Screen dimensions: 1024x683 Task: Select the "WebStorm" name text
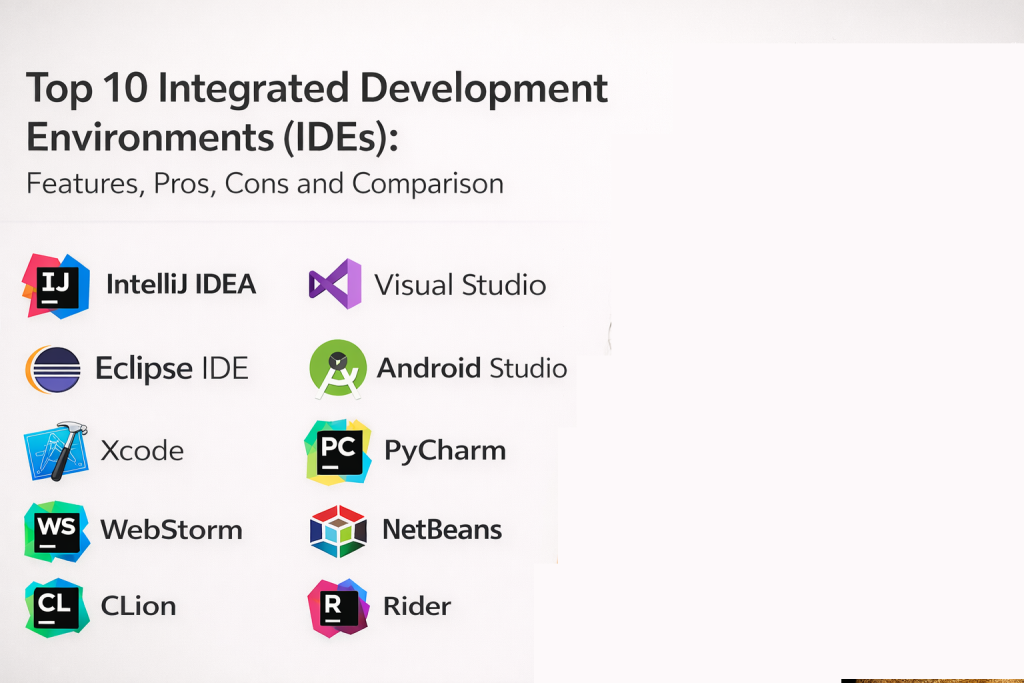pyautogui.click(x=171, y=529)
